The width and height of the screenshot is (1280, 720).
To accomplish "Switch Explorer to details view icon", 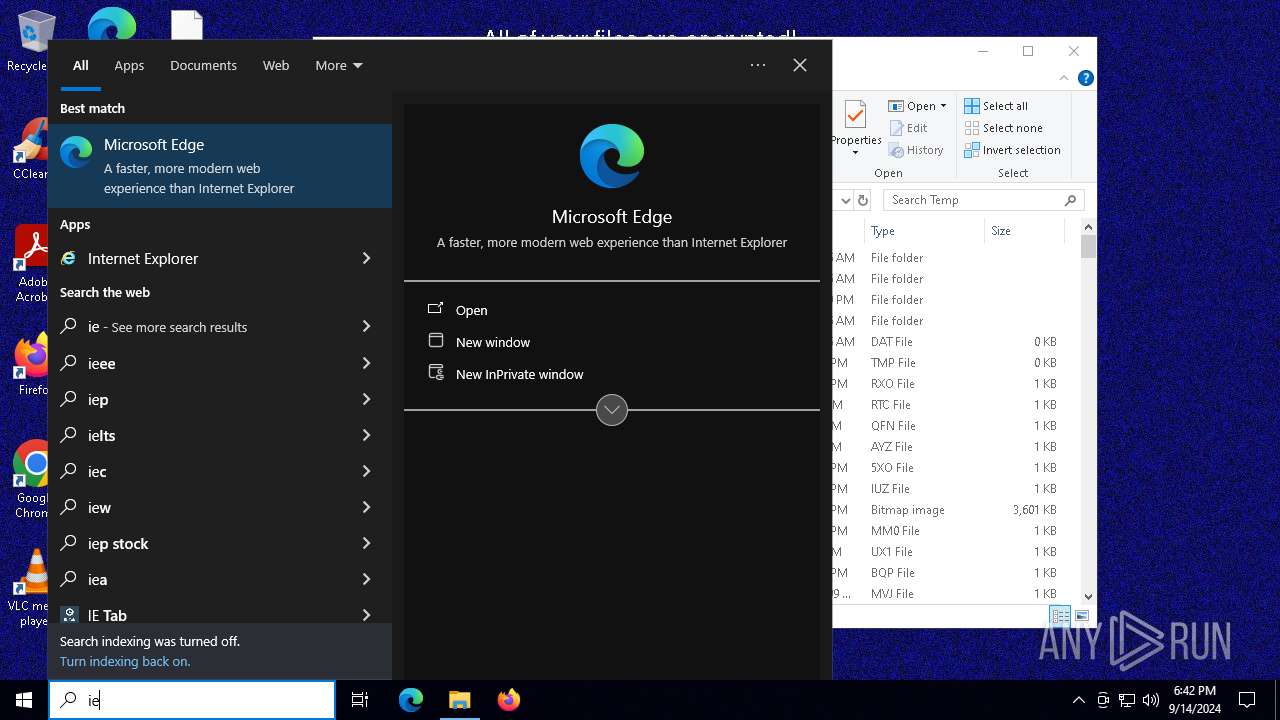I will (1060, 616).
